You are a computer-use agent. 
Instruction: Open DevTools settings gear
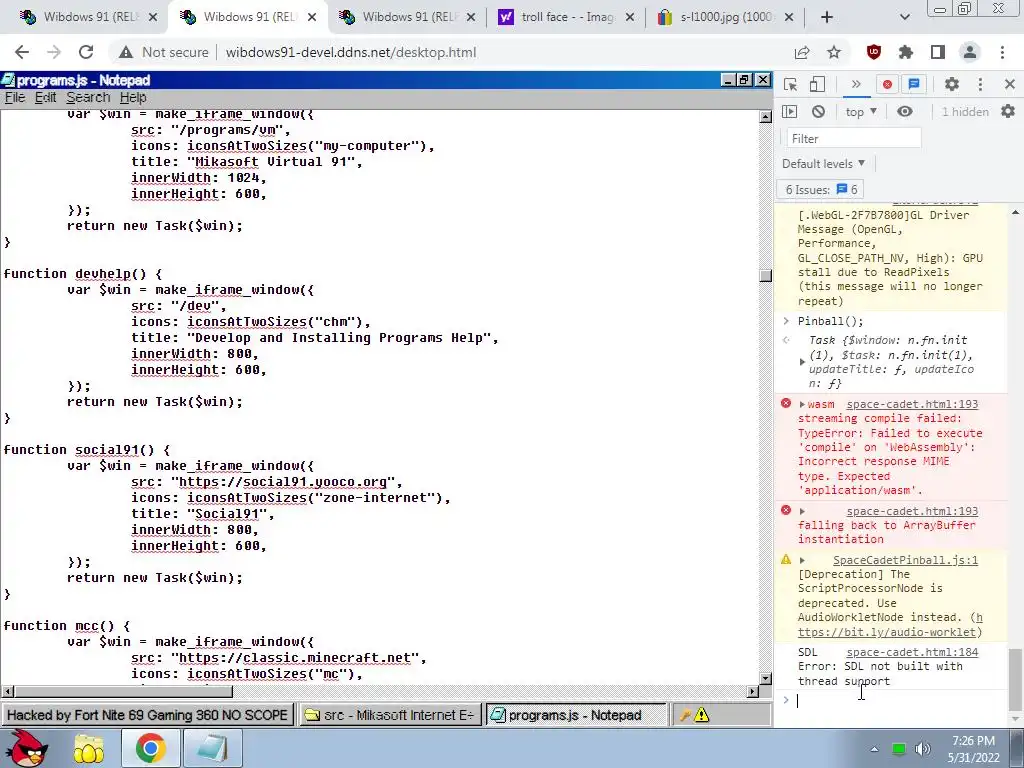pos(952,84)
